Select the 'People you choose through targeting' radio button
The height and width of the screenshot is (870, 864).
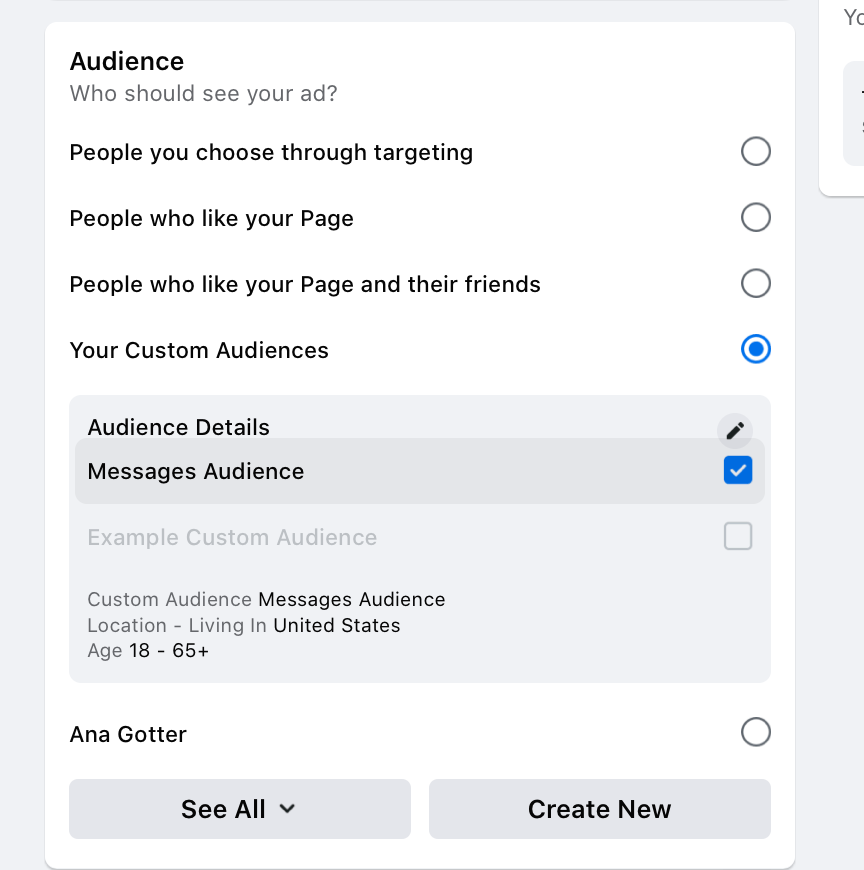[755, 152]
